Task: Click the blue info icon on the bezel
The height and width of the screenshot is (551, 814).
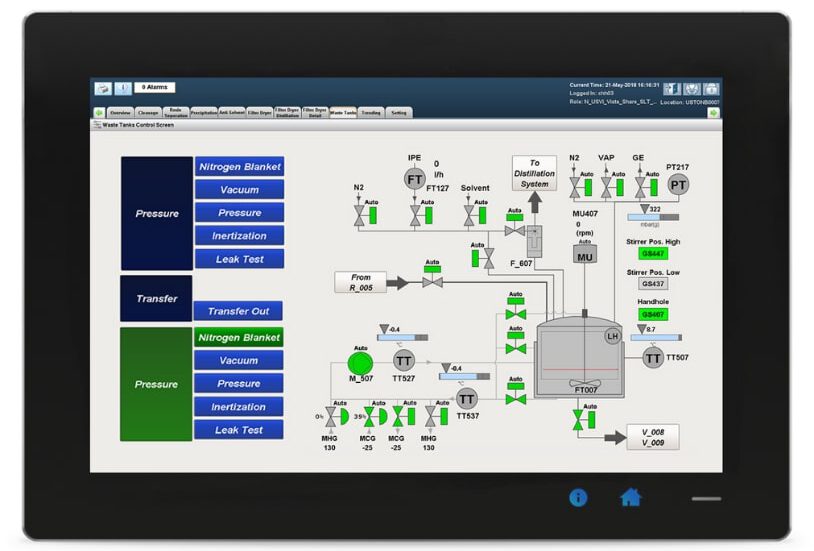Action: point(578,498)
